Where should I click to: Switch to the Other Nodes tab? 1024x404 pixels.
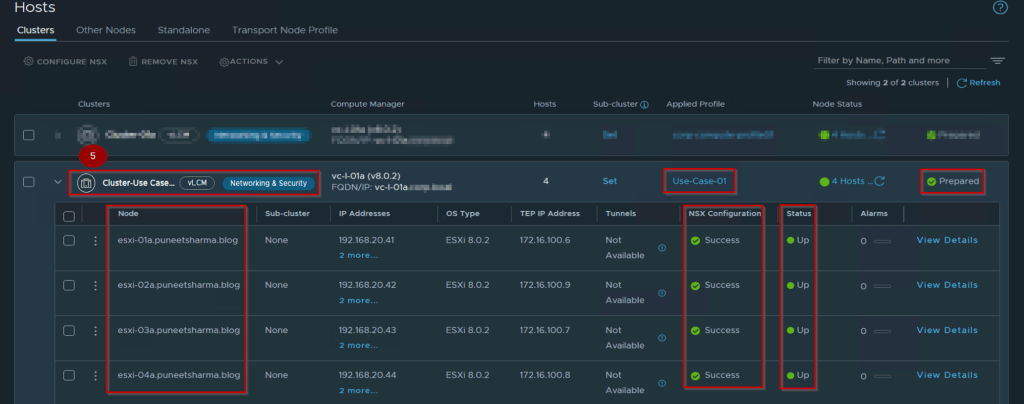(x=106, y=30)
